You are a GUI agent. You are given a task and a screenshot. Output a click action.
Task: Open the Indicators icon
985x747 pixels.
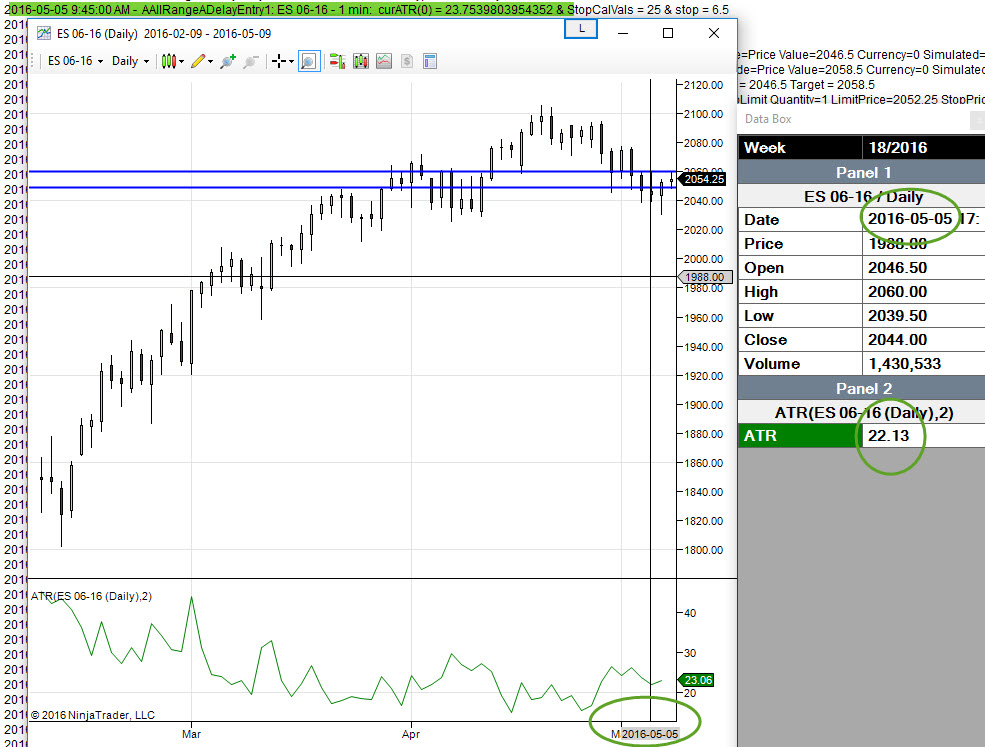[x=384, y=61]
